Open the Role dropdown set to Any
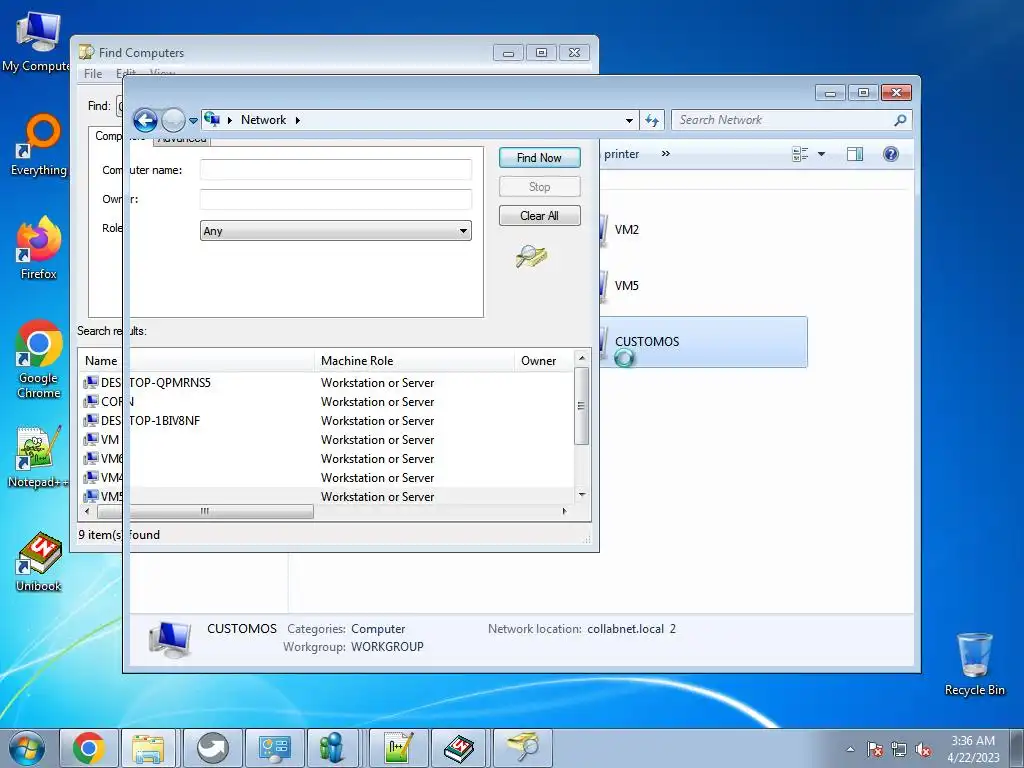Screen dimensions: 1024x768 click(336, 231)
